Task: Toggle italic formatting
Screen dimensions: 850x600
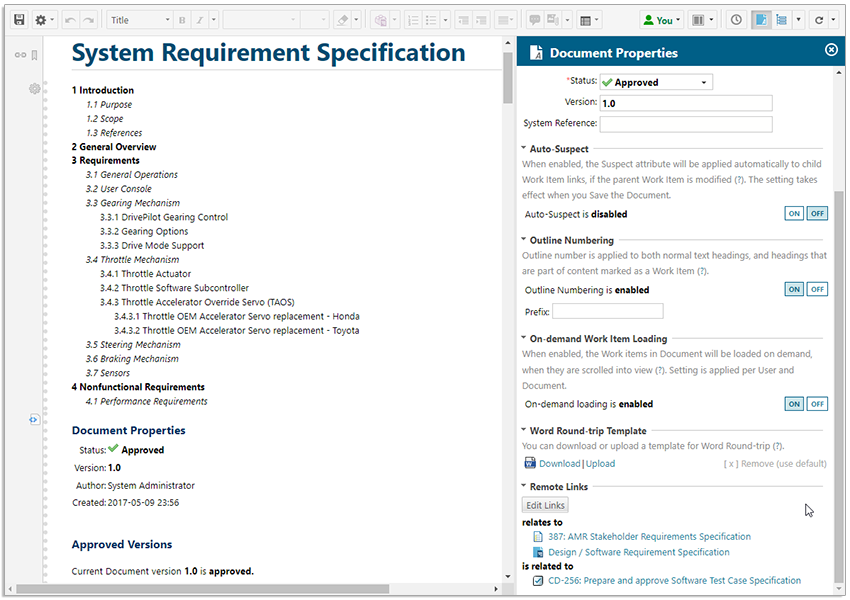Action: tap(200, 20)
